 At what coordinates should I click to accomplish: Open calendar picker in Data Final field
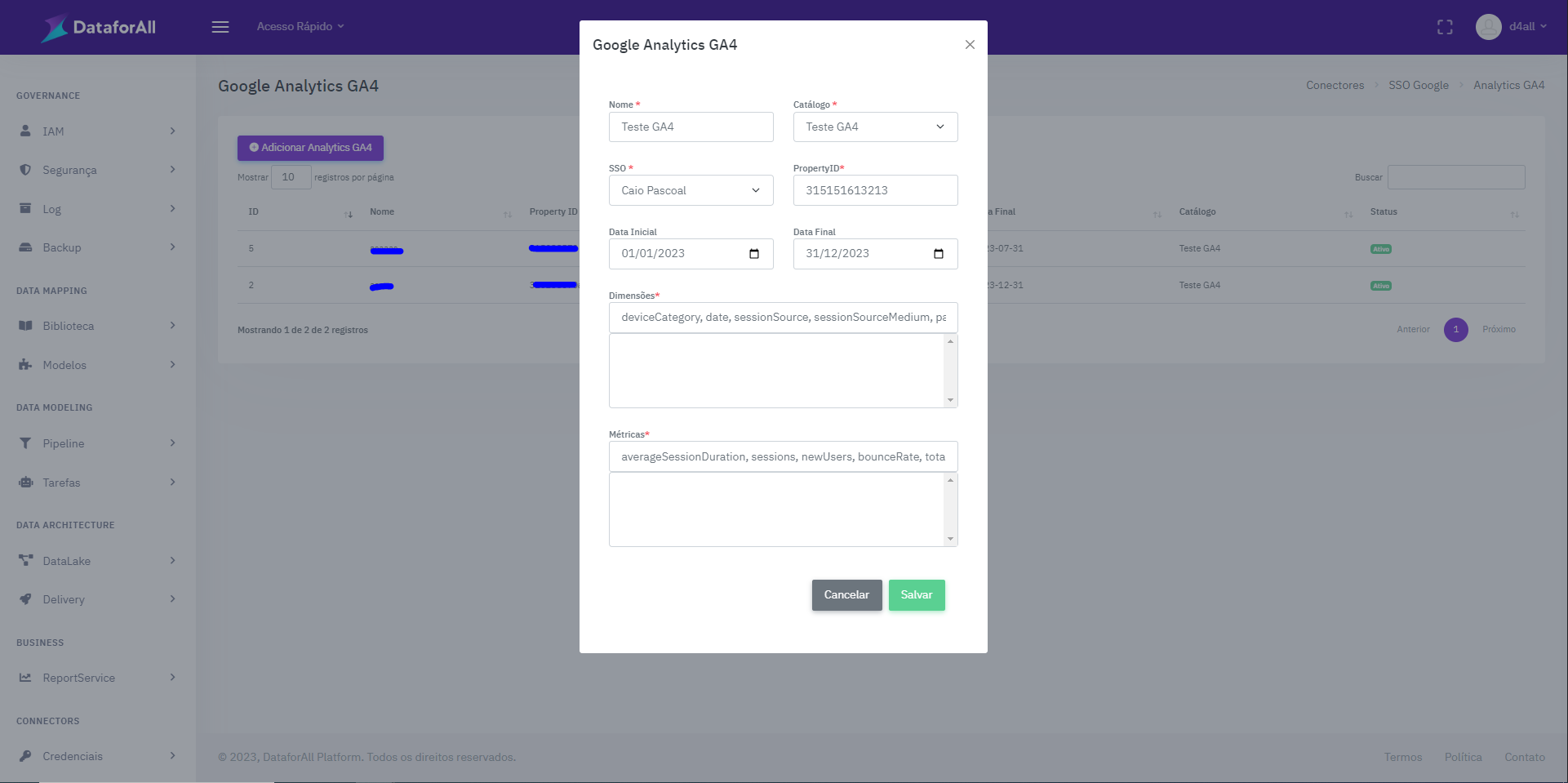tap(938, 254)
